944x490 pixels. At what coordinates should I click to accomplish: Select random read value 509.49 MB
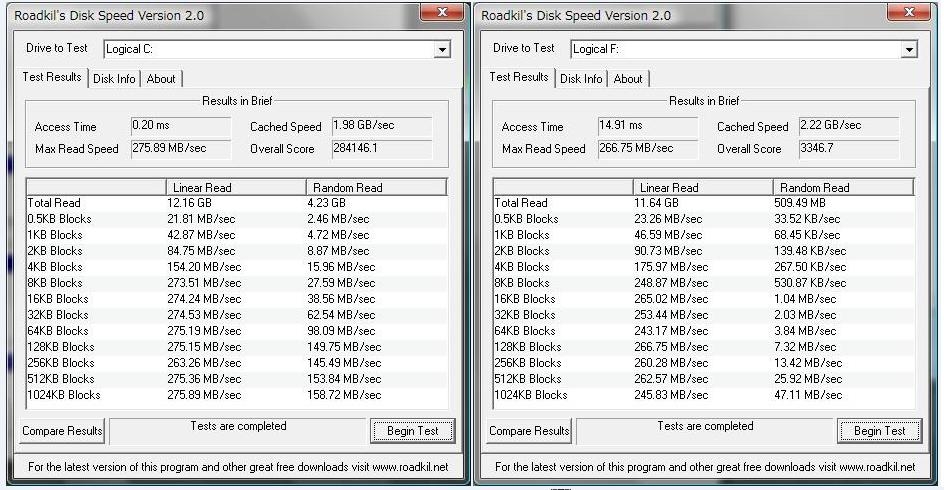(800, 203)
